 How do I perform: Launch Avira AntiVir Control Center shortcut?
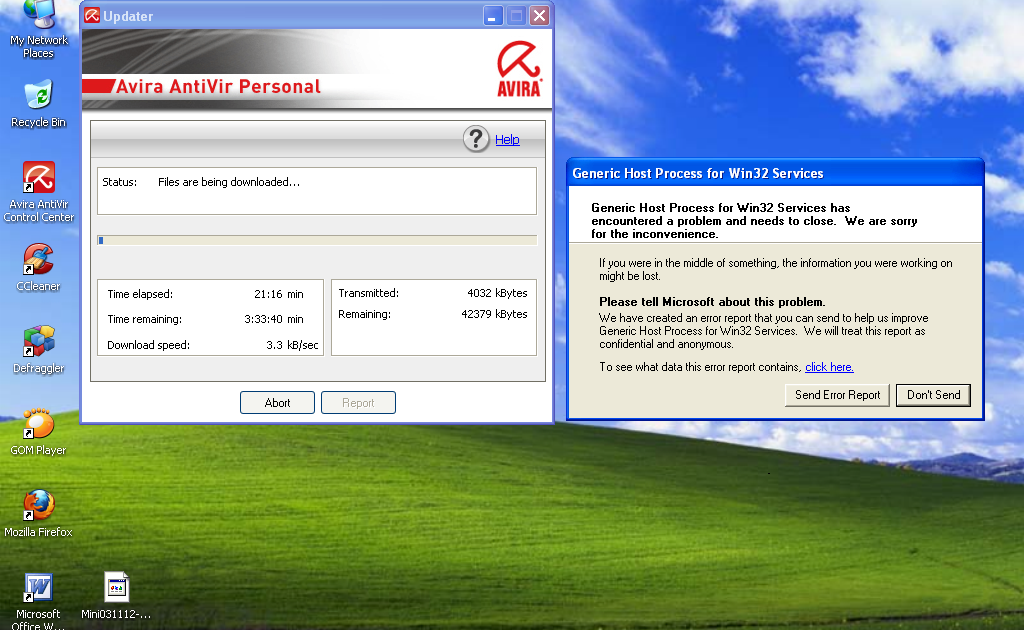tap(39, 192)
